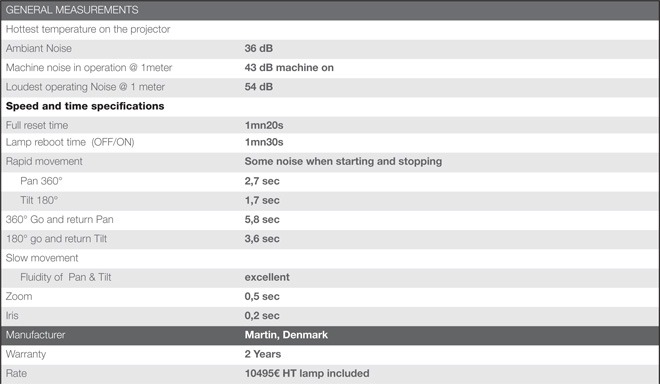
Task: Click the Warranty 2 Years value
Action: click(263, 354)
